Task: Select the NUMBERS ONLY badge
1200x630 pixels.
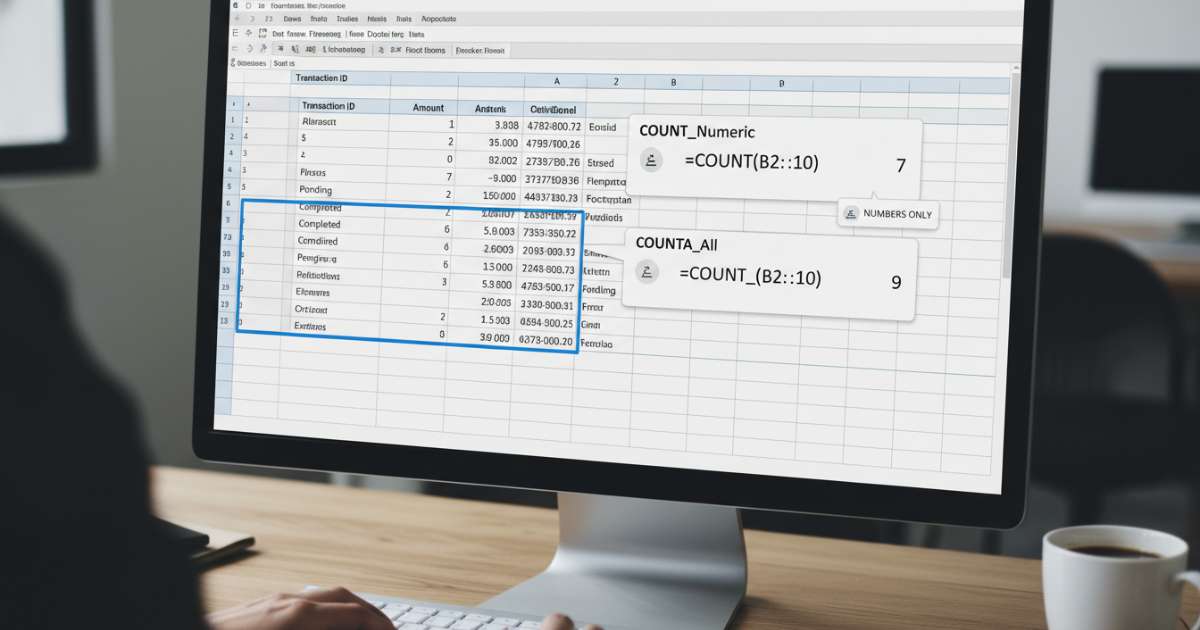Action: pyautogui.click(x=888, y=213)
